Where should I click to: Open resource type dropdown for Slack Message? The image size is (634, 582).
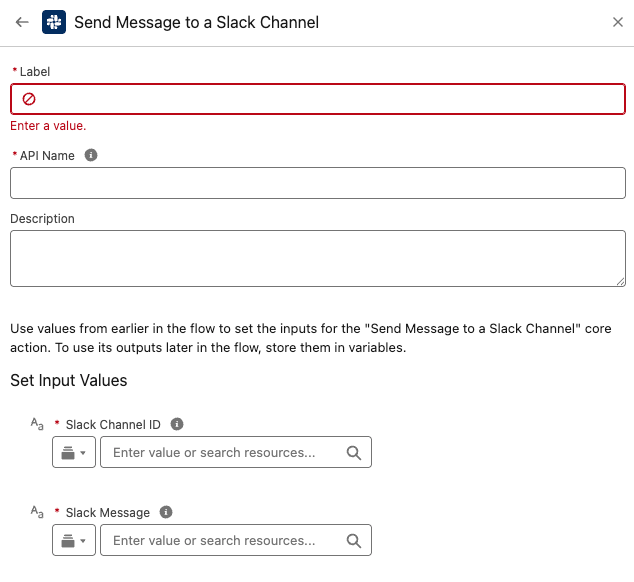[74, 540]
